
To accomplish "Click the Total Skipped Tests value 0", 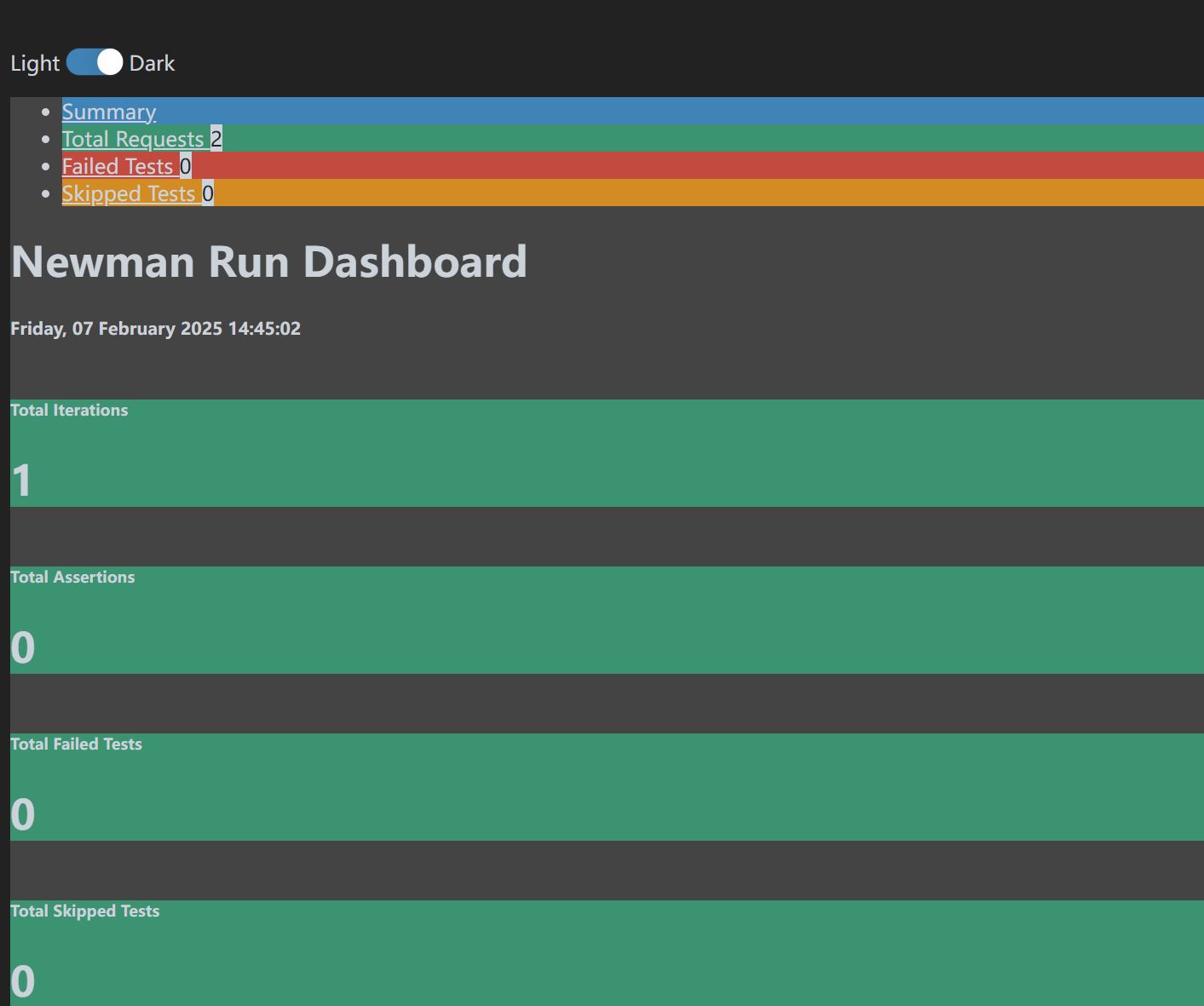I will 23,981.
